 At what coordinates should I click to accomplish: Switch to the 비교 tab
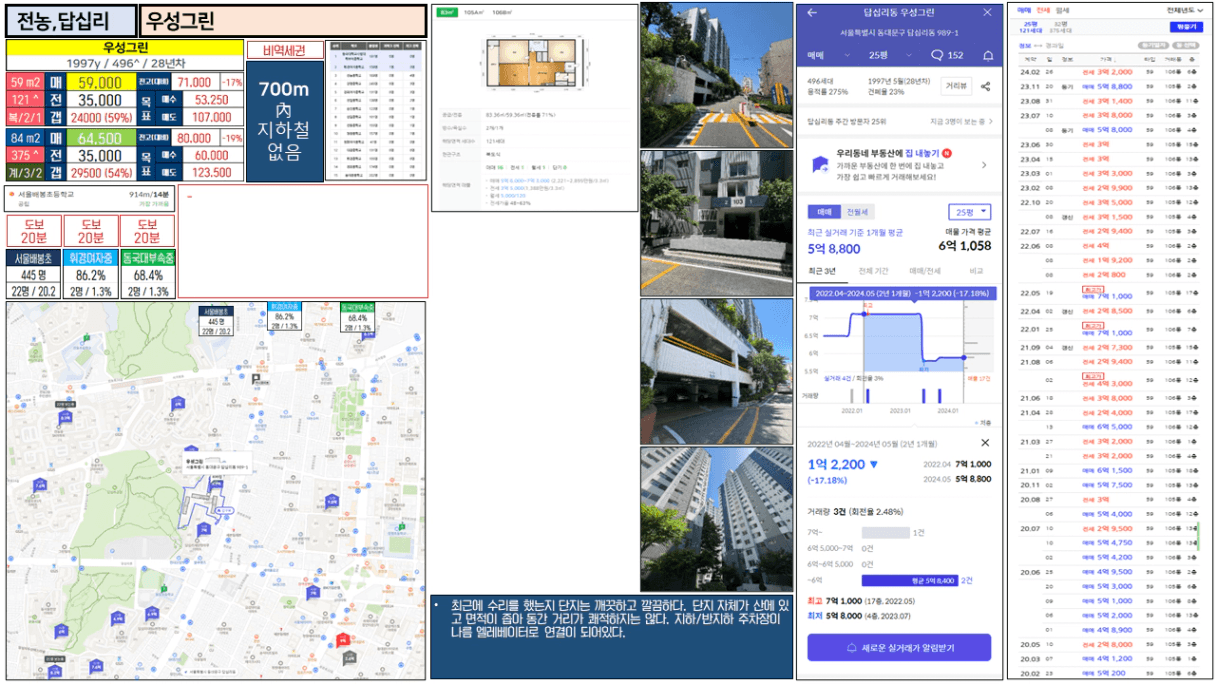976,271
